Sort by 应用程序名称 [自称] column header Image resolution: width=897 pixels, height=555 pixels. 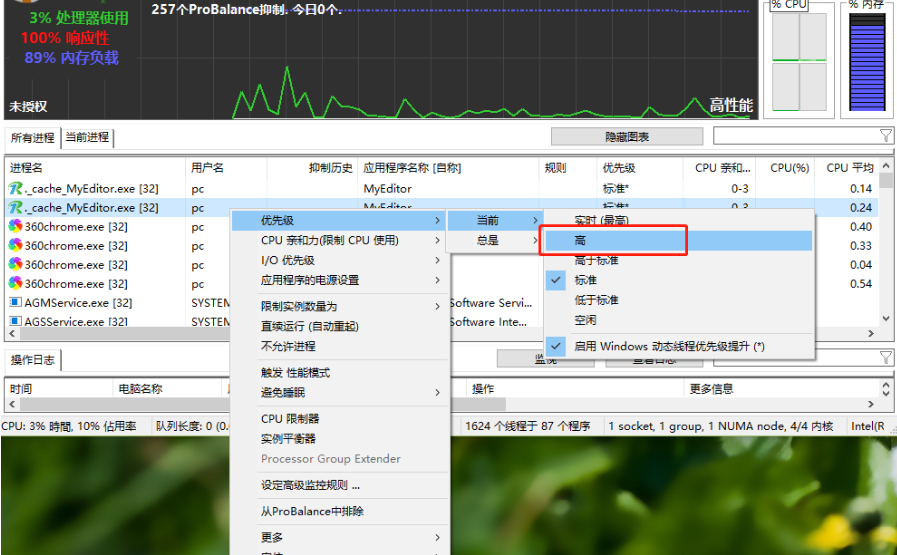[x=448, y=168]
